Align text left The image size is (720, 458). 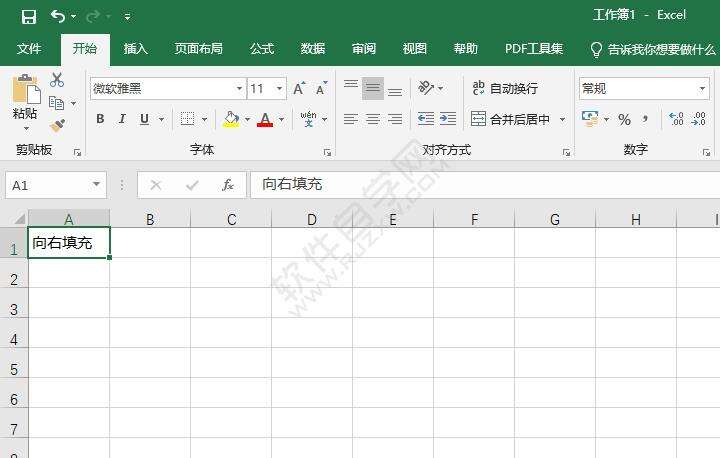click(351, 119)
